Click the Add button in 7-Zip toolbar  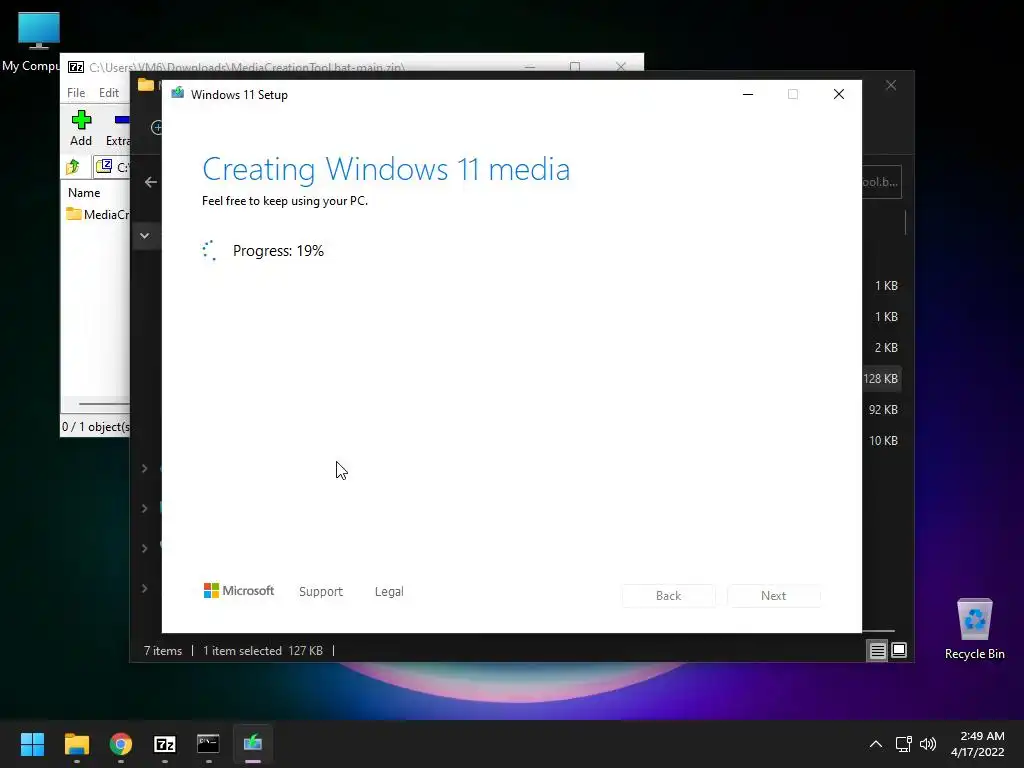click(x=81, y=128)
